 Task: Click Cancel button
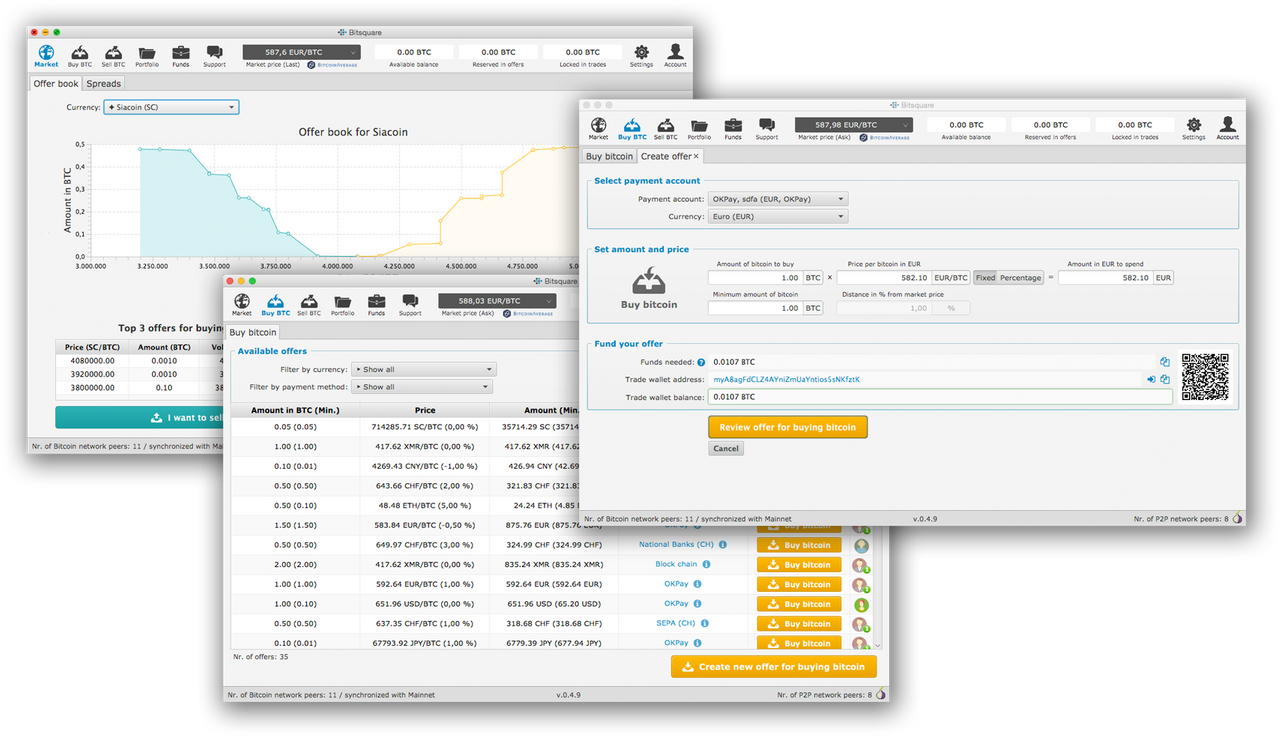point(726,449)
